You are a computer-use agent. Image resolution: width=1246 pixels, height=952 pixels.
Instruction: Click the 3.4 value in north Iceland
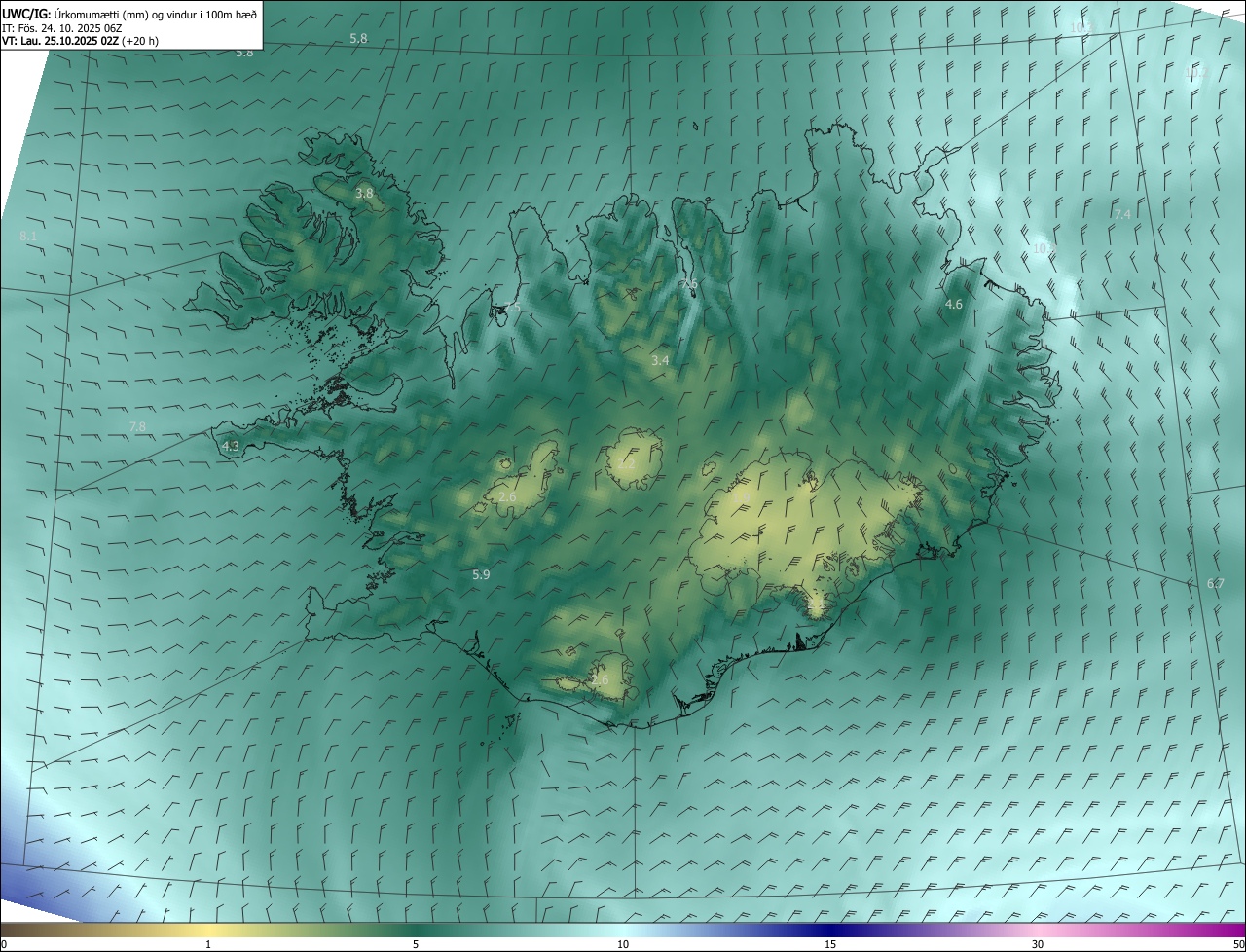(x=660, y=361)
